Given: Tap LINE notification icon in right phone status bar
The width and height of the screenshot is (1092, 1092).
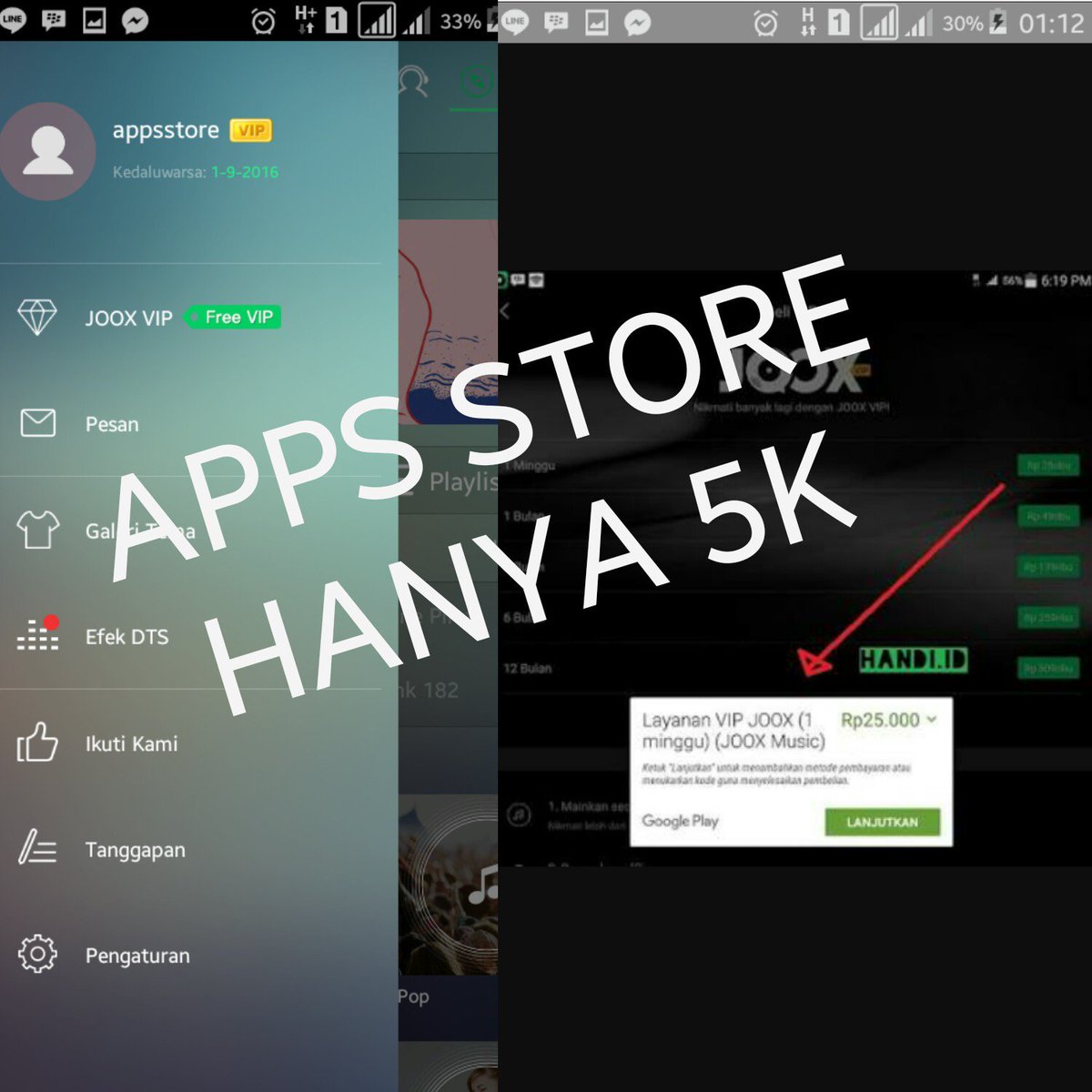Looking at the screenshot, I should pyautogui.click(x=515, y=22).
